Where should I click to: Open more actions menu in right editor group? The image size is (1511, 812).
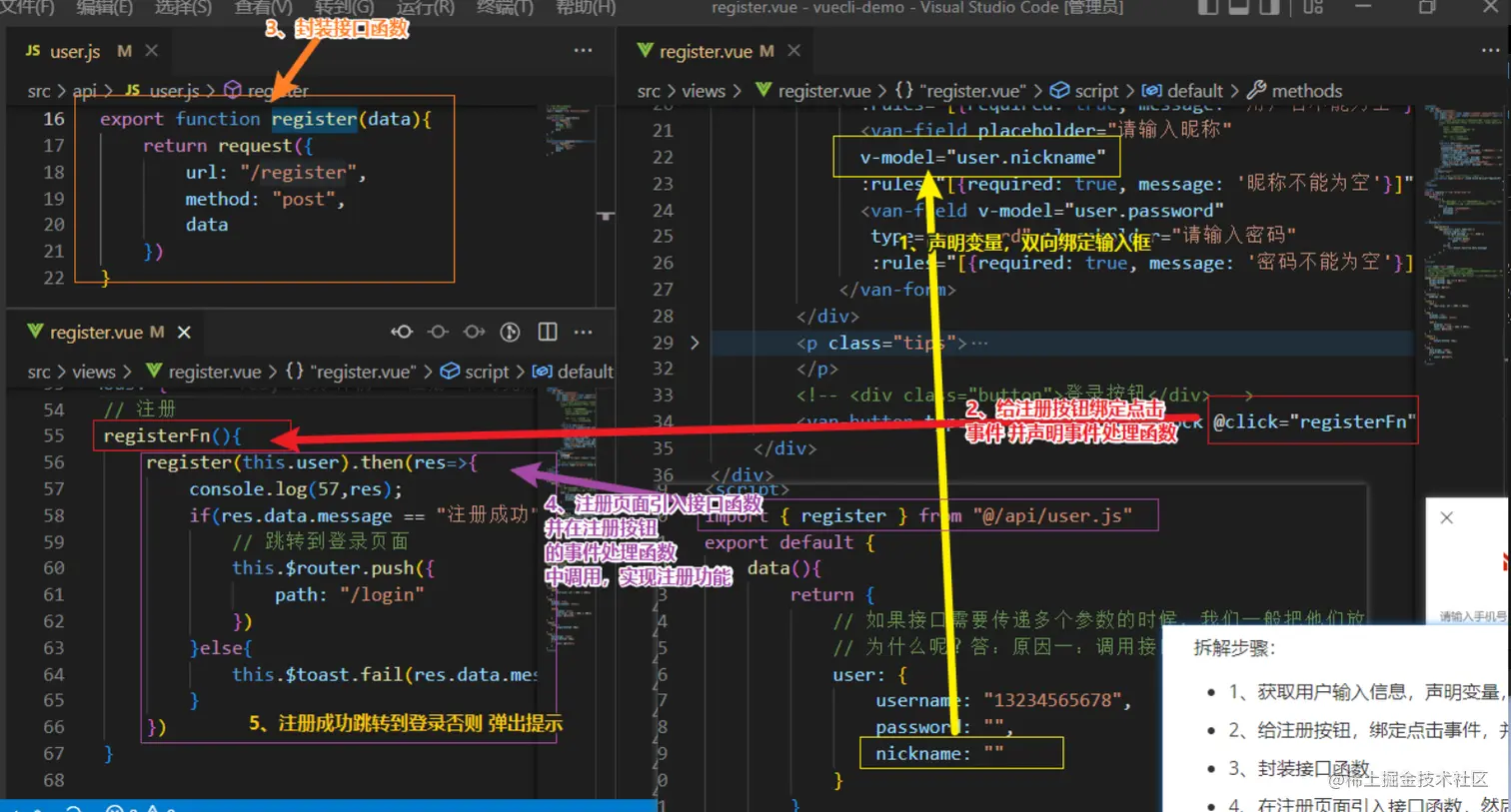[1490, 50]
